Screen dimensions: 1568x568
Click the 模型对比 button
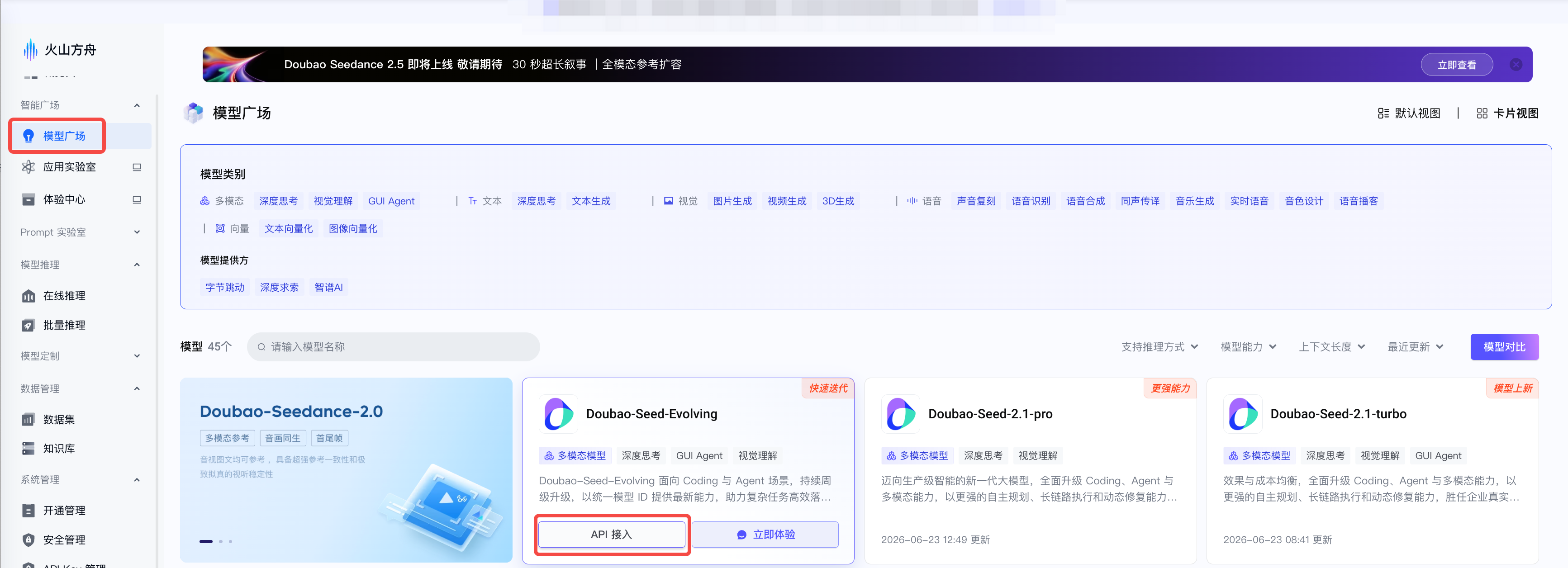[x=1504, y=346]
